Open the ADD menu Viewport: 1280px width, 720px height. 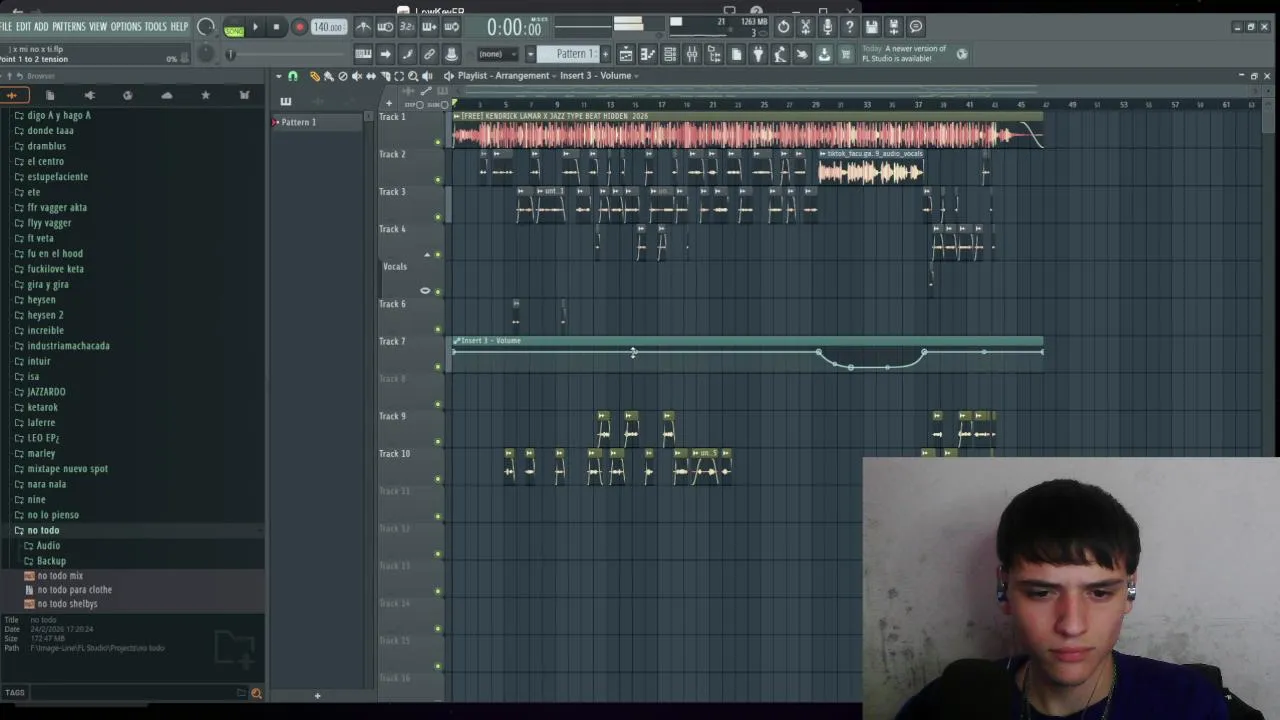pyautogui.click(x=41, y=27)
